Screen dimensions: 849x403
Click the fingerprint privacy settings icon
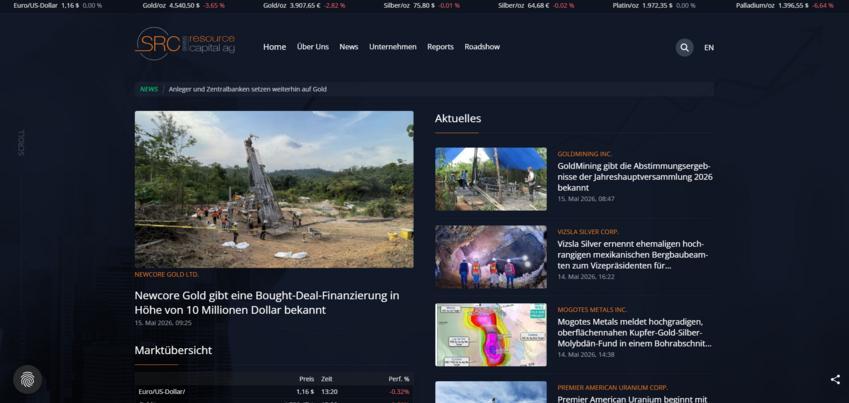click(28, 379)
